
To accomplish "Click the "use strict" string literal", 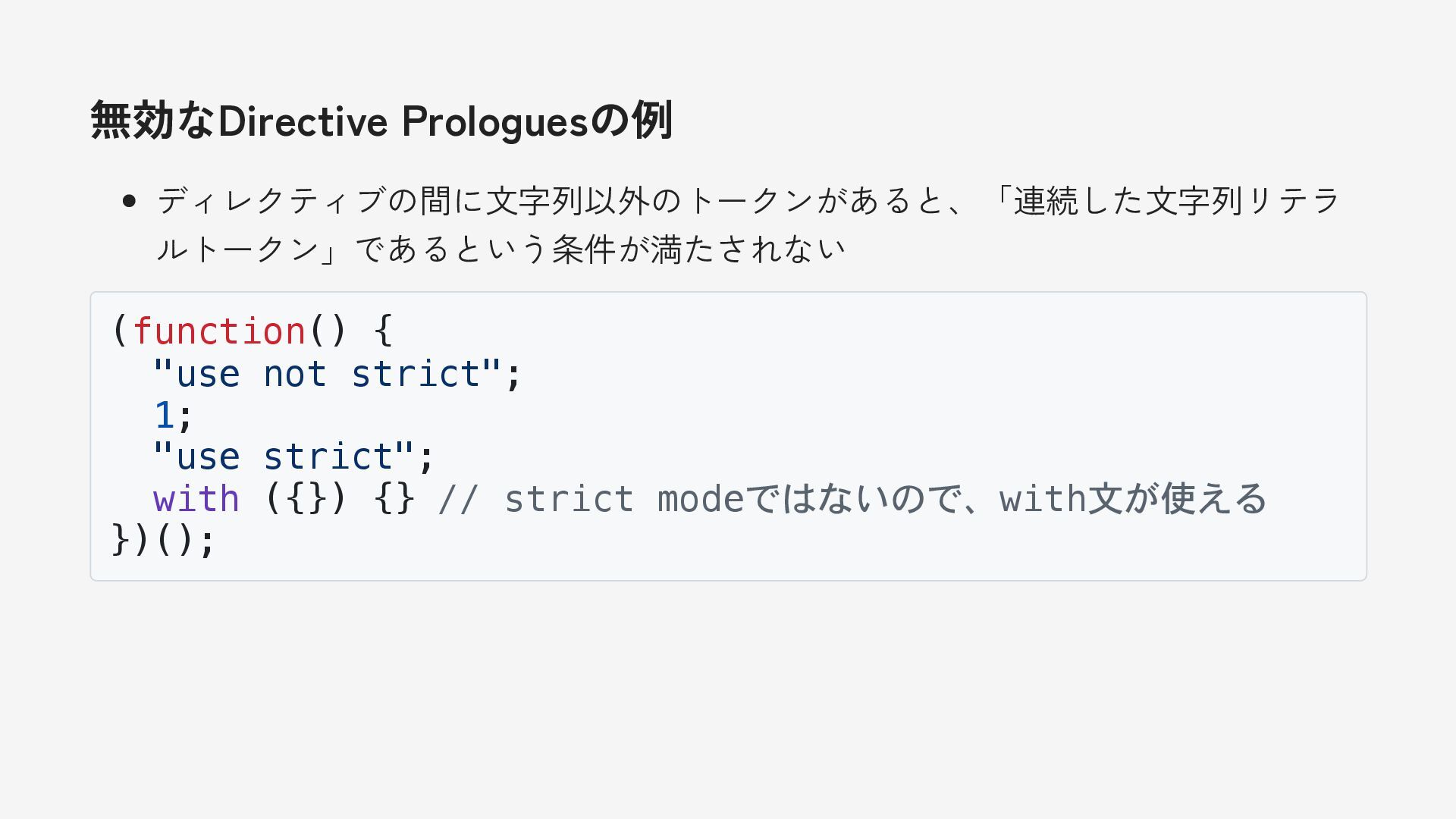I will [282, 457].
